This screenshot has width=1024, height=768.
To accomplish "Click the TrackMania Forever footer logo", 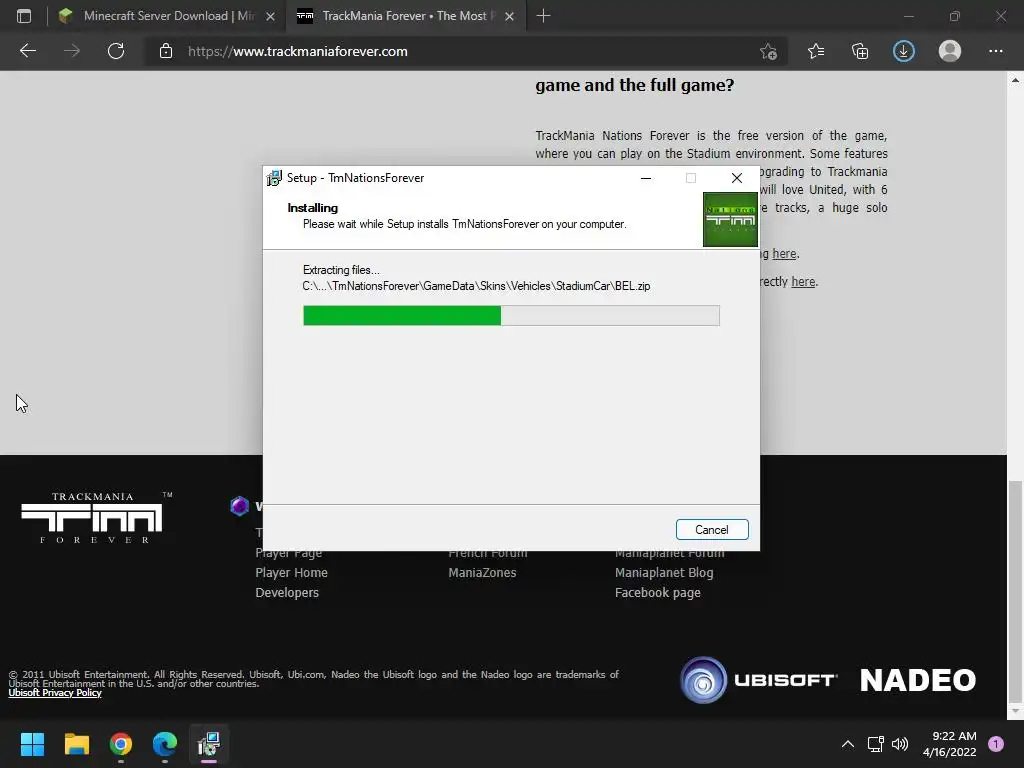I will 97,517.
